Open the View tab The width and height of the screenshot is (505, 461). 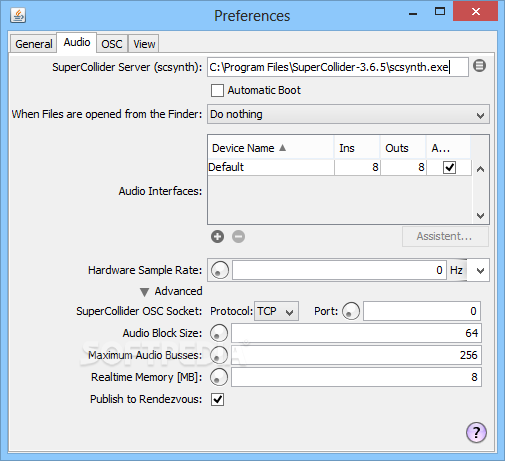(x=144, y=44)
